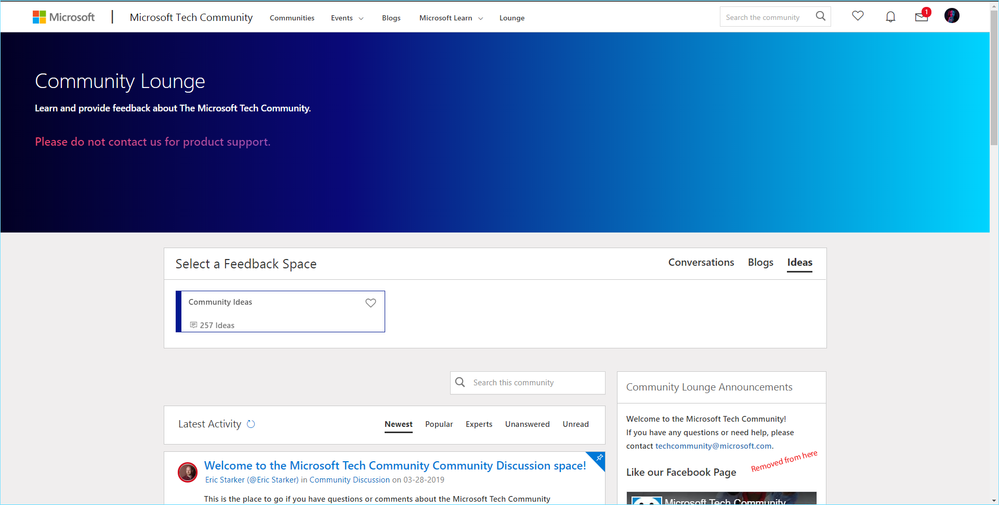Favorite Community Ideas with heart icon
This screenshot has height=505, width=999.
point(370,303)
